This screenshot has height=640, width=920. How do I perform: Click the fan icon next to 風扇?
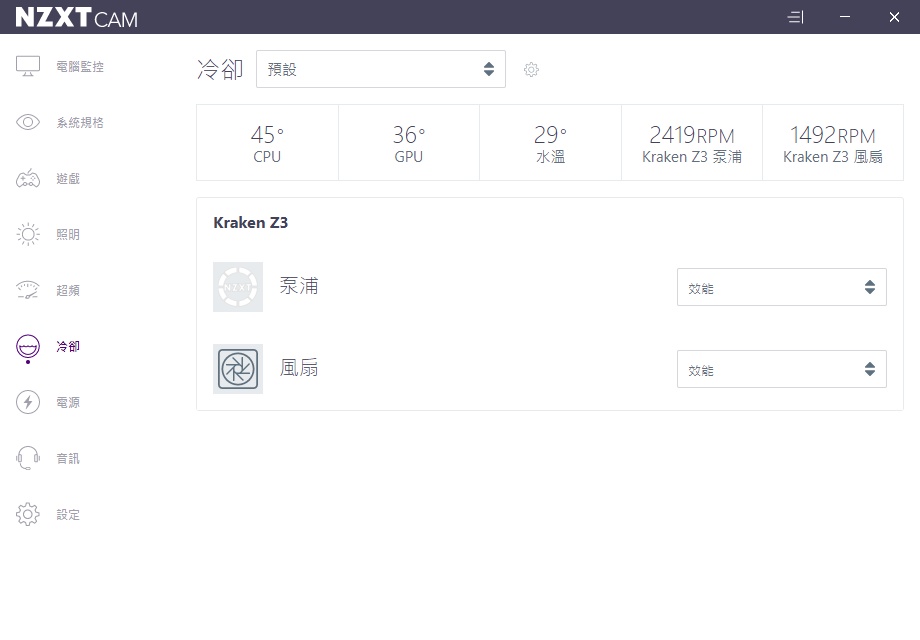coord(238,369)
